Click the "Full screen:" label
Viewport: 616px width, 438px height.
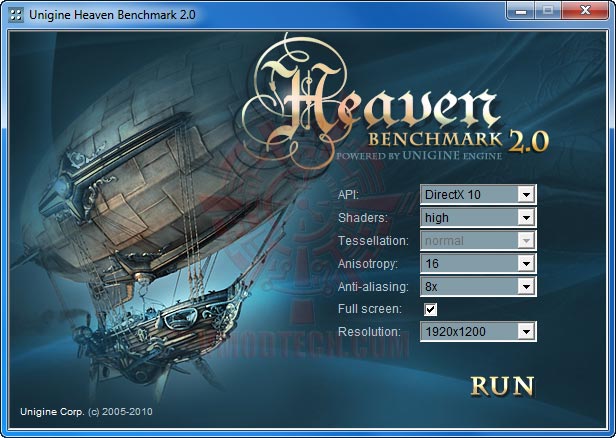370,309
